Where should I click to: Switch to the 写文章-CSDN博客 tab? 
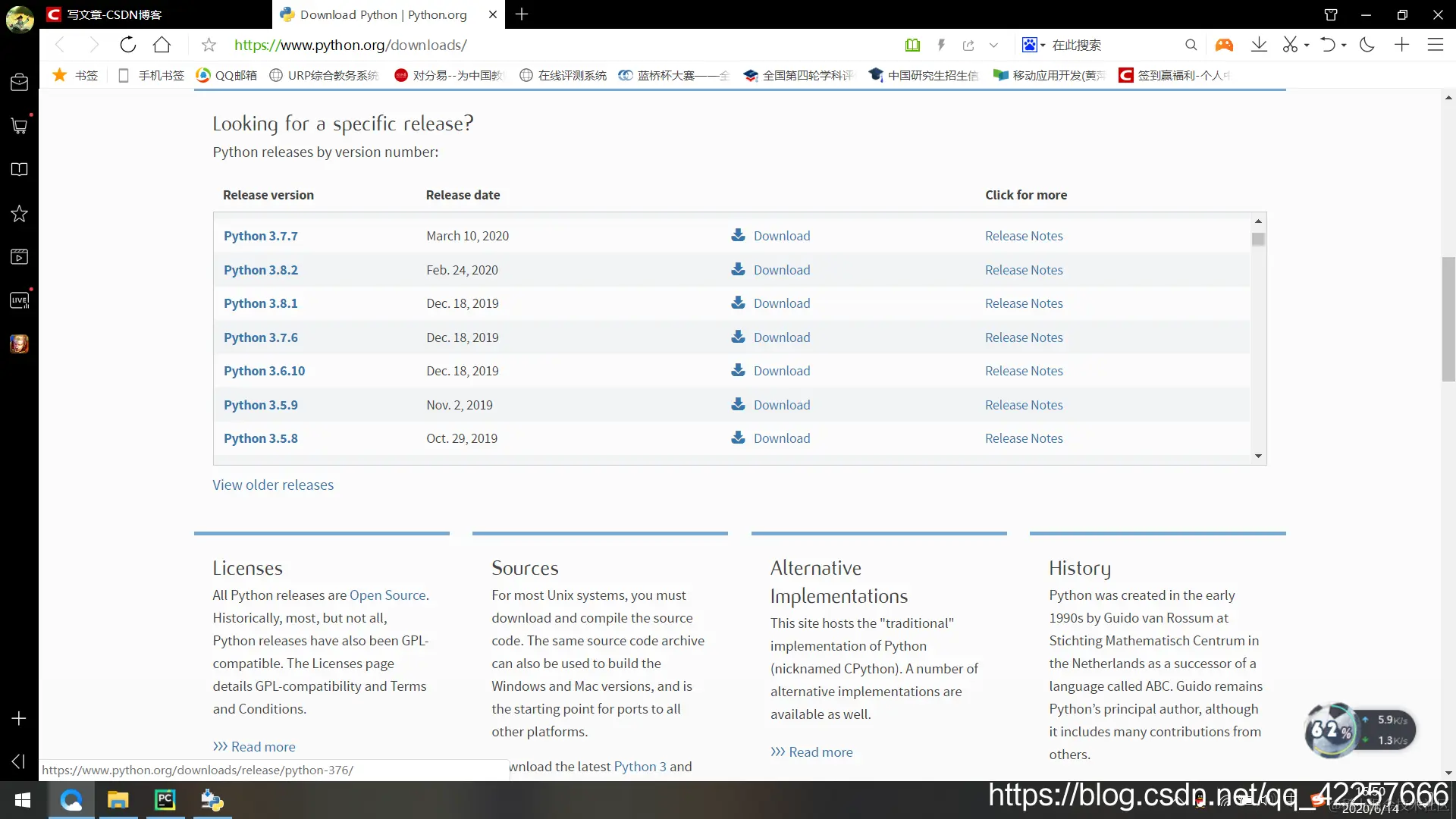(x=114, y=14)
